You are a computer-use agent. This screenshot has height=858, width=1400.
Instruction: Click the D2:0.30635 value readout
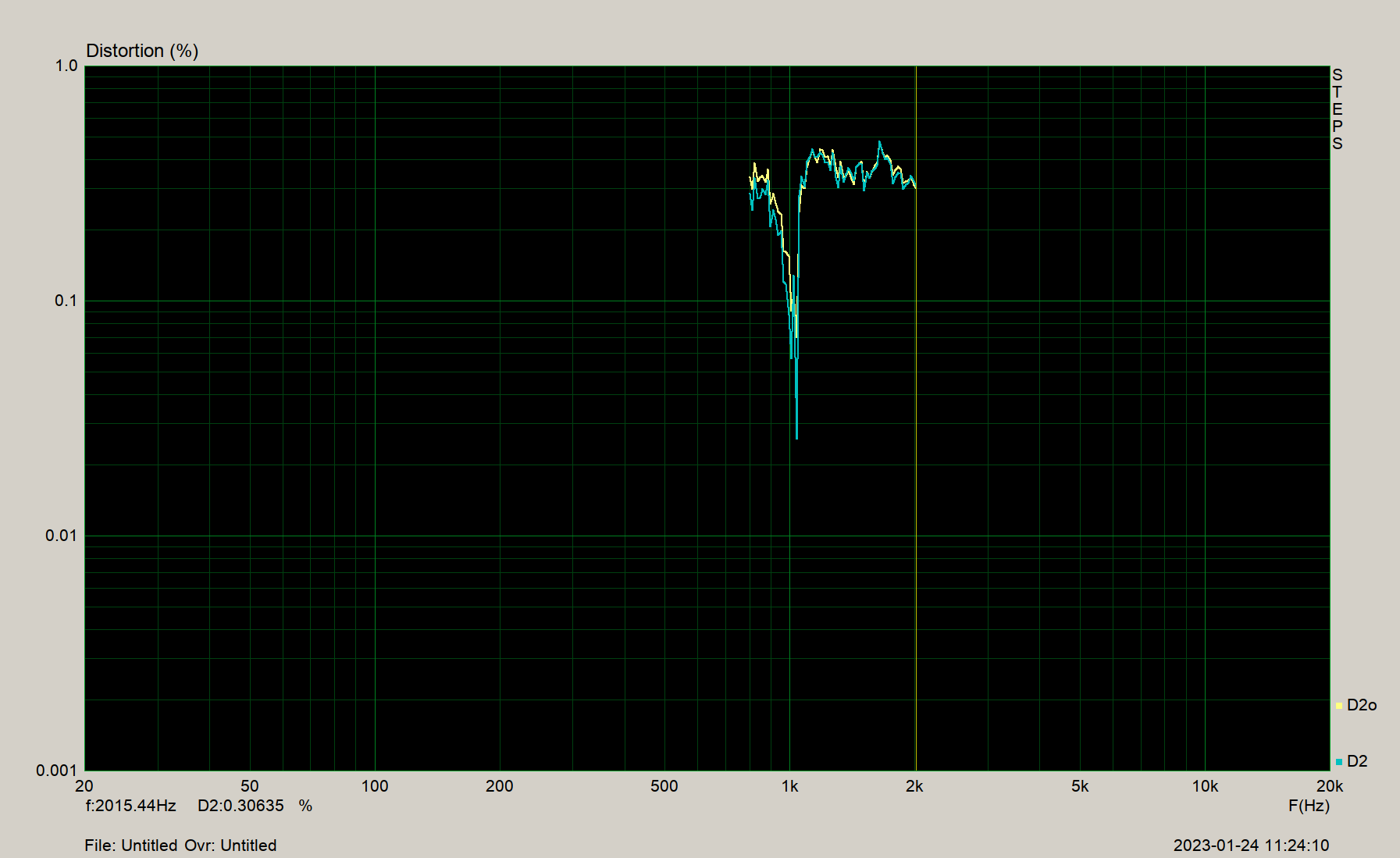click(x=240, y=806)
